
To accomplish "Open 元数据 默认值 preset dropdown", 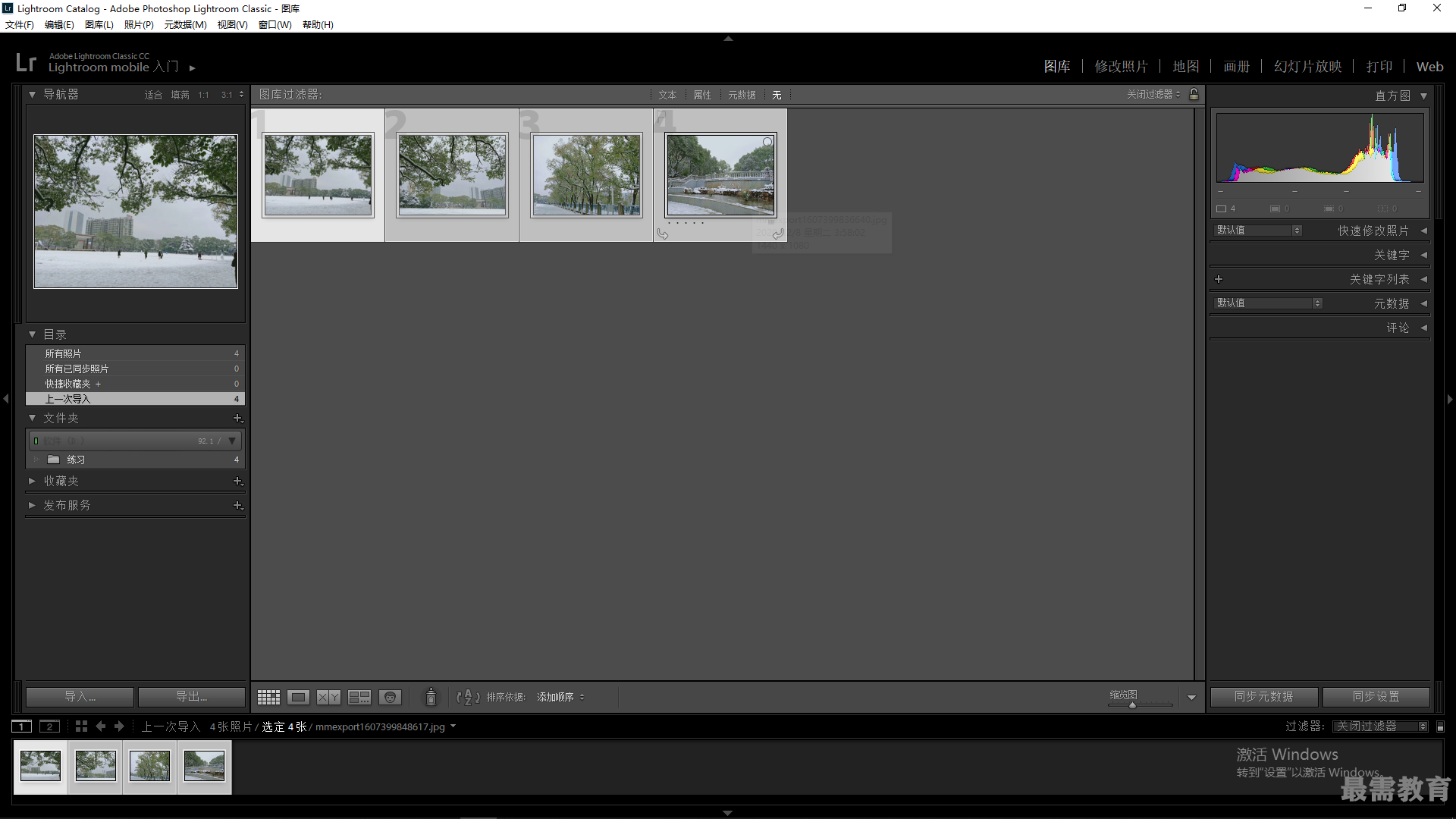I will pos(1268,303).
